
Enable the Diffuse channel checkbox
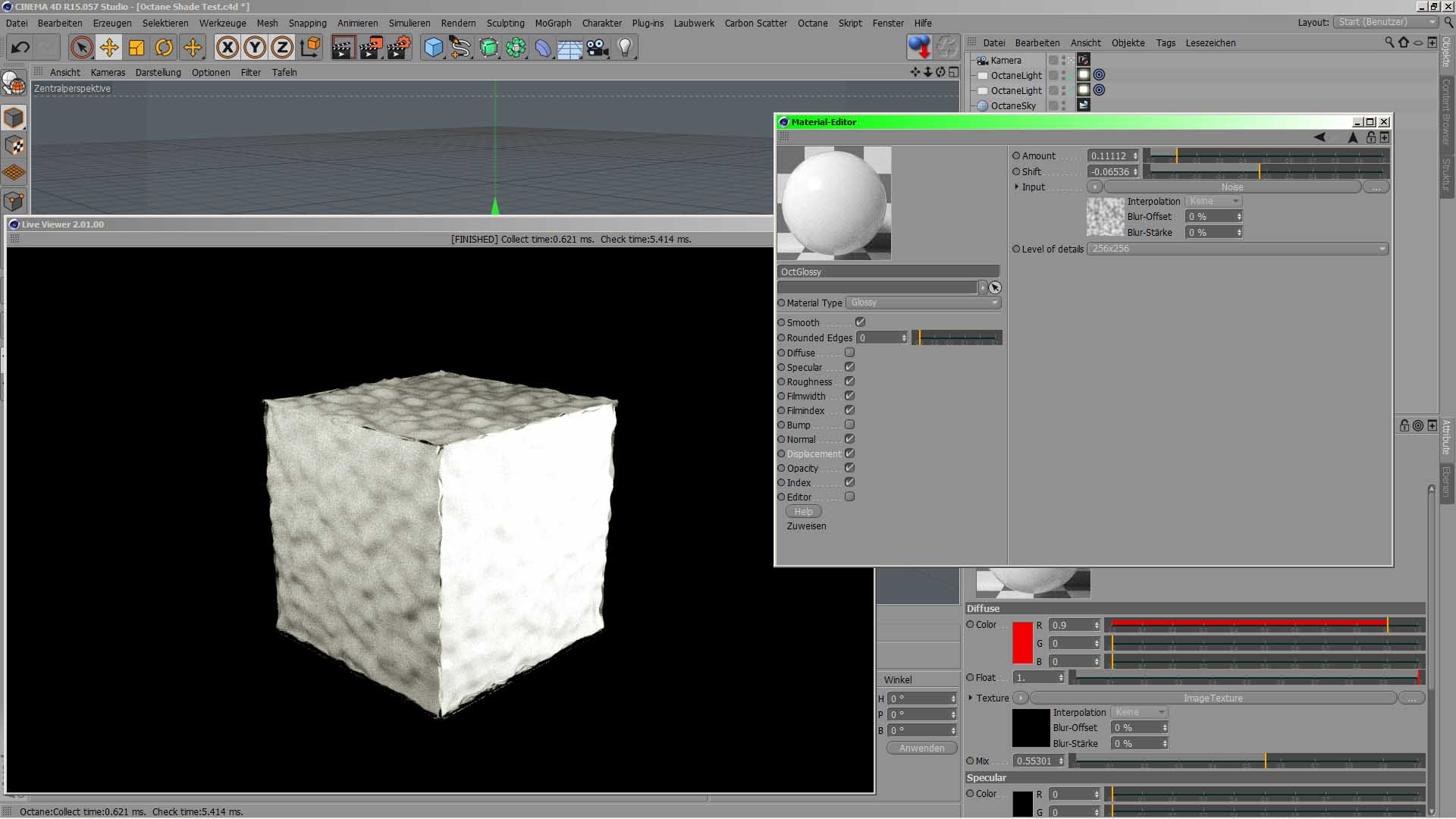point(849,353)
